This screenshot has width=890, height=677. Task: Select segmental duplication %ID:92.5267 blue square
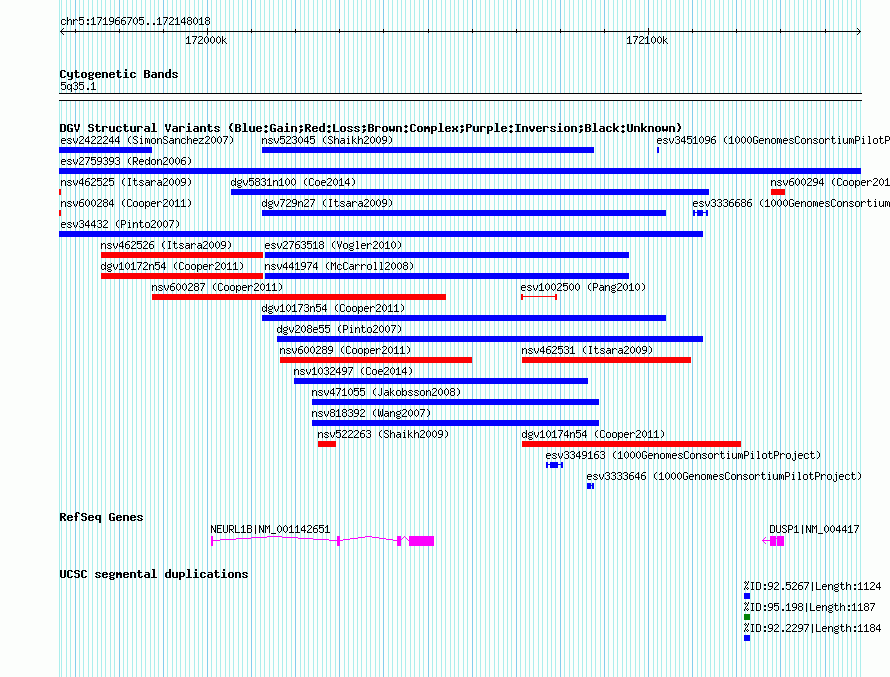[x=747, y=596]
